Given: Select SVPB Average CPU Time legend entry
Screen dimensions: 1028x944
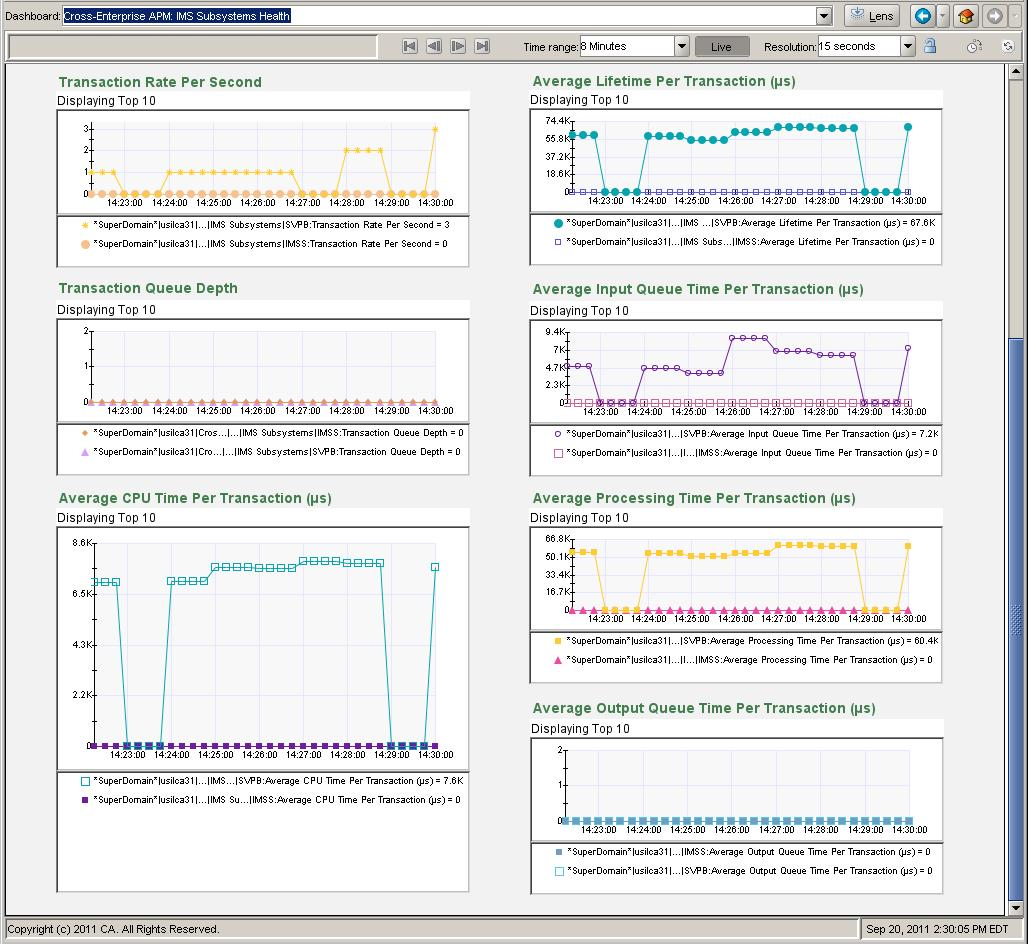Looking at the screenshot, I should coord(272,781).
